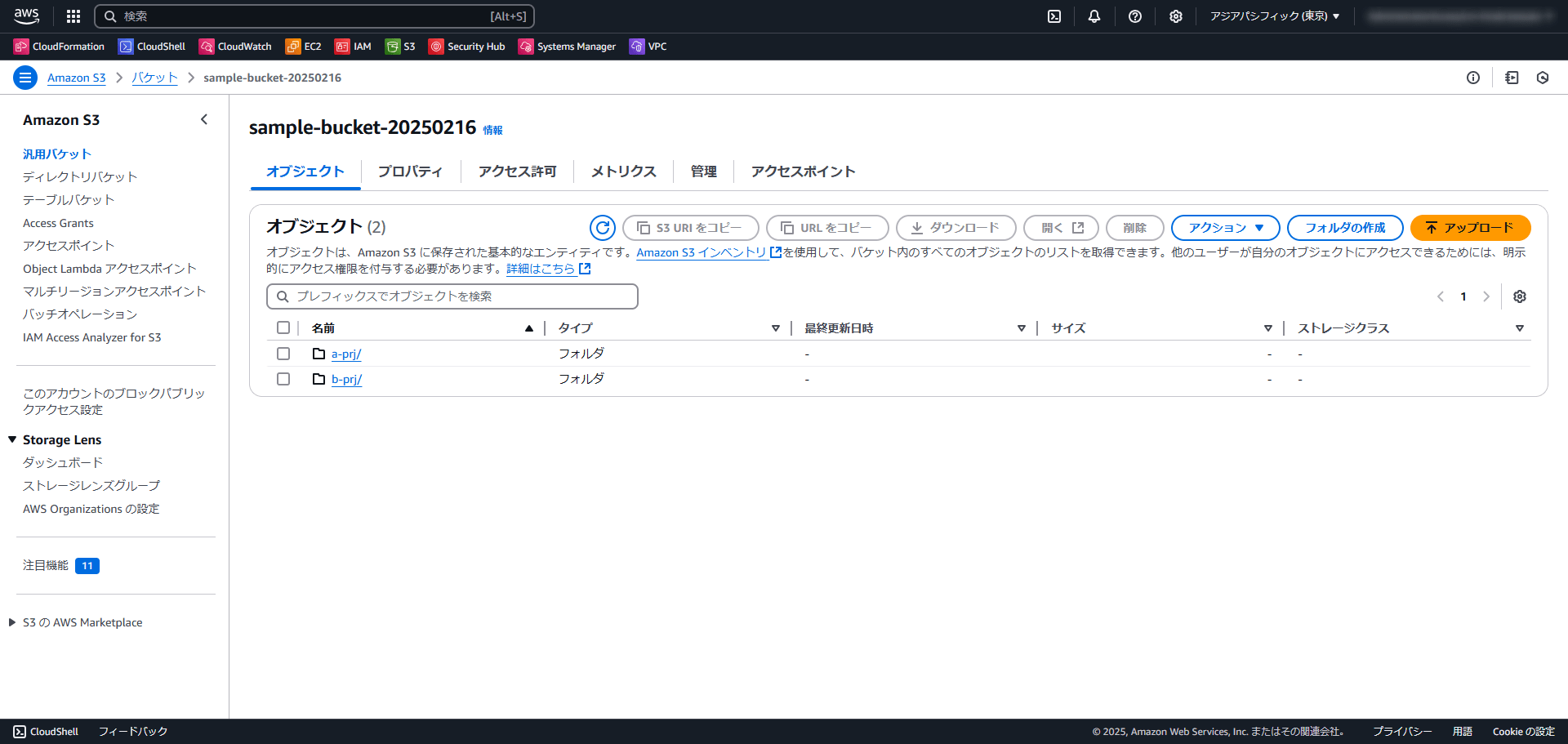Image resolution: width=1568 pixels, height=744 pixels.
Task: Toggle the hamburger navigation menu icon
Action: pos(25,78)
